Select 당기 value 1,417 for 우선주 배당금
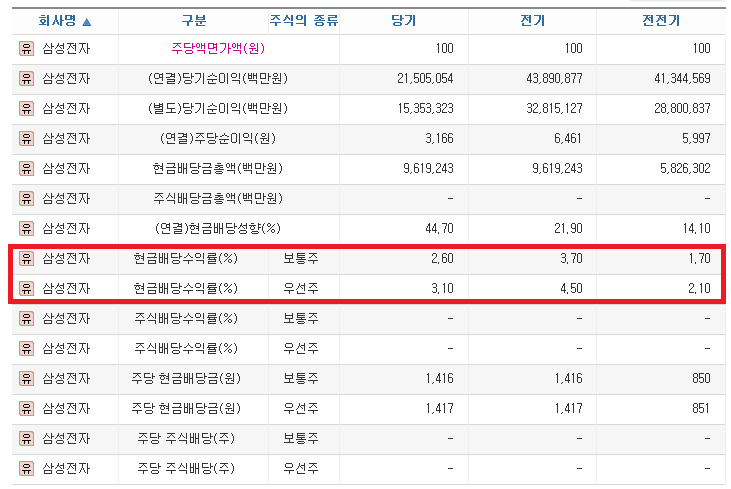 [439, 408]
